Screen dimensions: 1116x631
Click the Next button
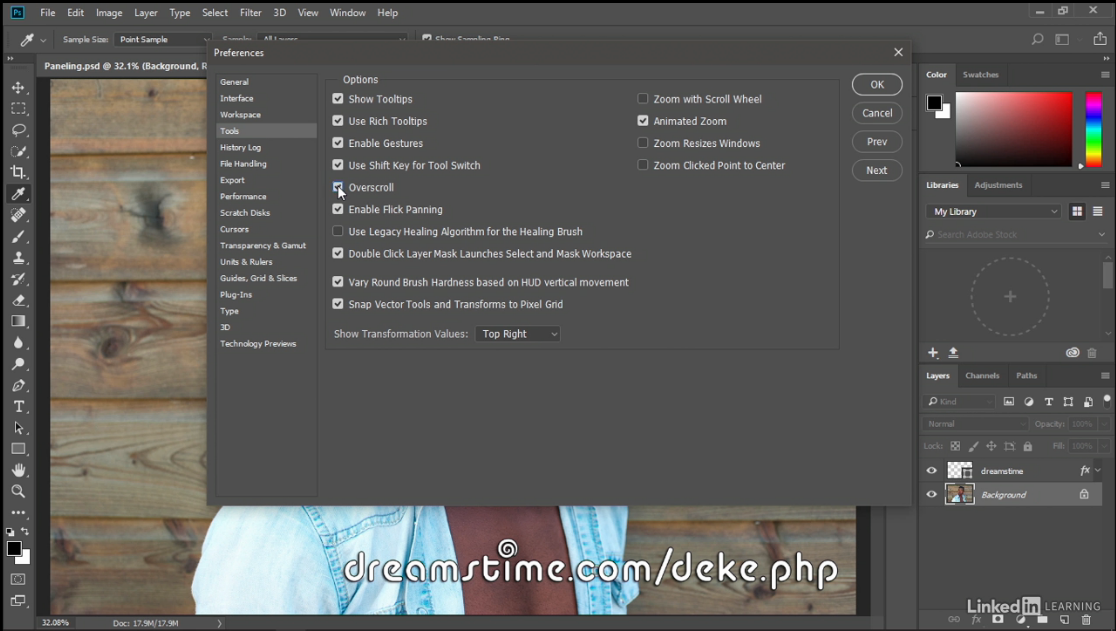[x=877, y=170]
